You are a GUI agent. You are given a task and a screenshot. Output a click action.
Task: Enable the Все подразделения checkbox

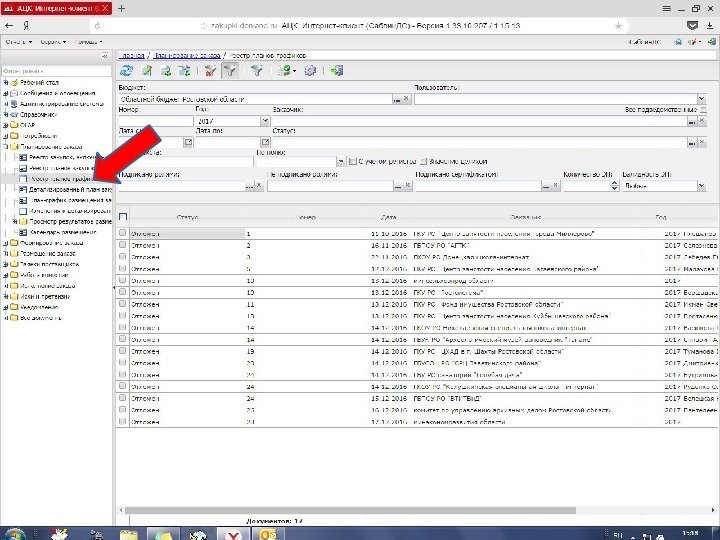pyautogui.click(x=703, y=108)
